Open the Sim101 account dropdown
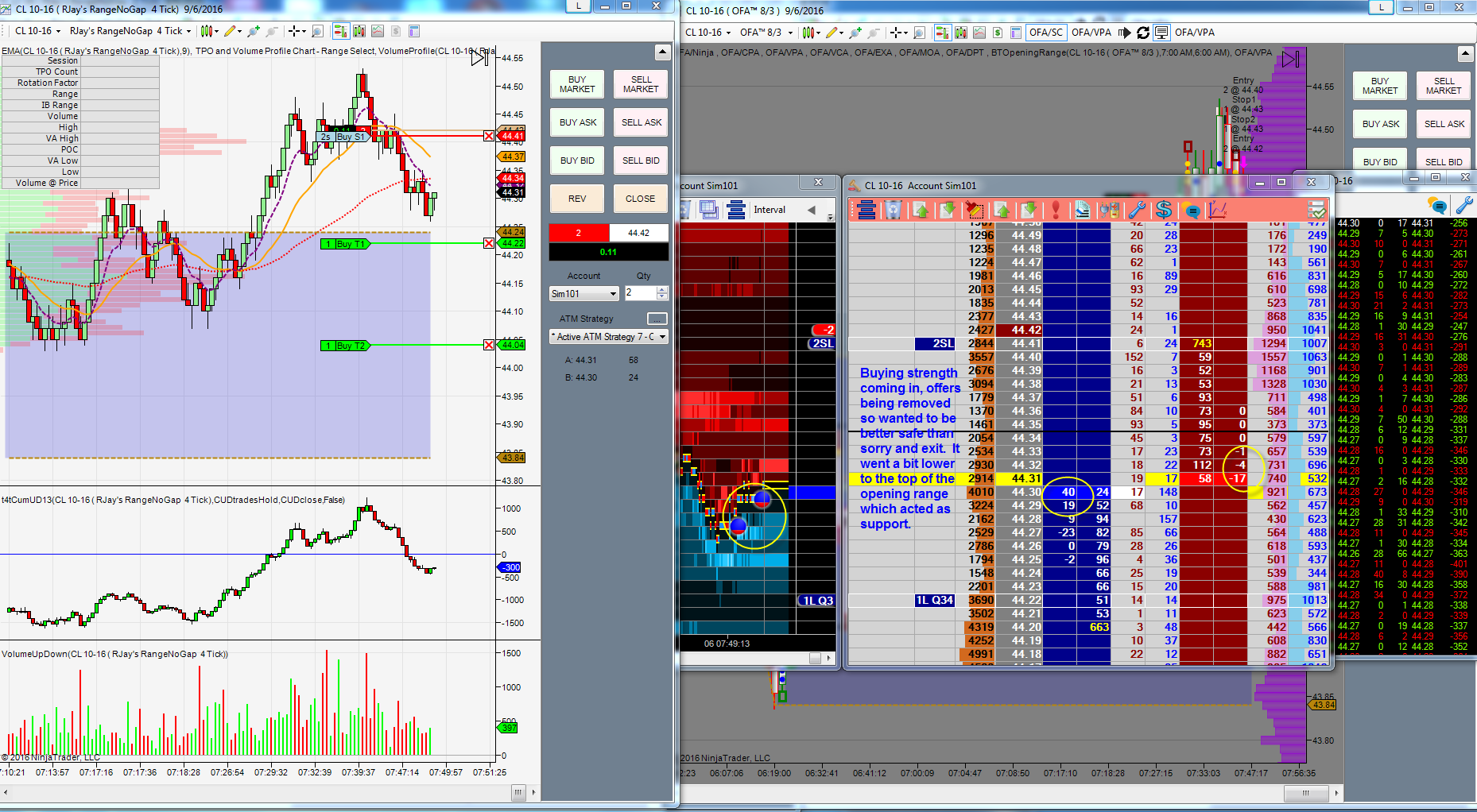The height and width of the screenshot is (812, 1477). [x=584, y=294]
